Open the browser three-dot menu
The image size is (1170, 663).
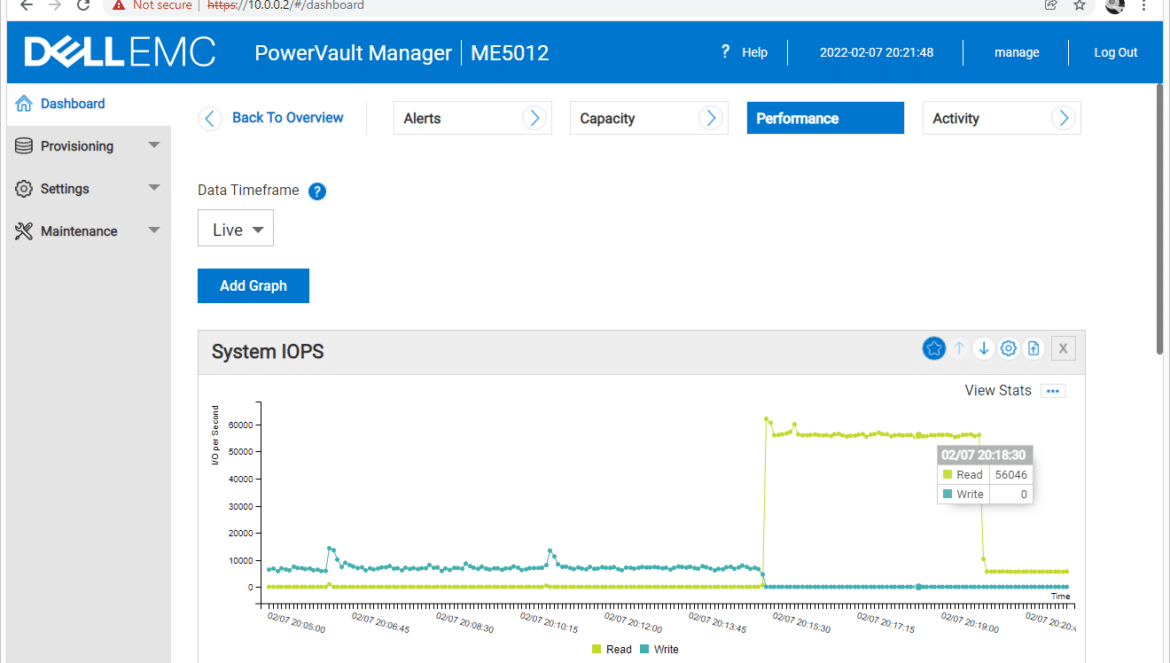pyautogui.click(x=1144, y=5)
